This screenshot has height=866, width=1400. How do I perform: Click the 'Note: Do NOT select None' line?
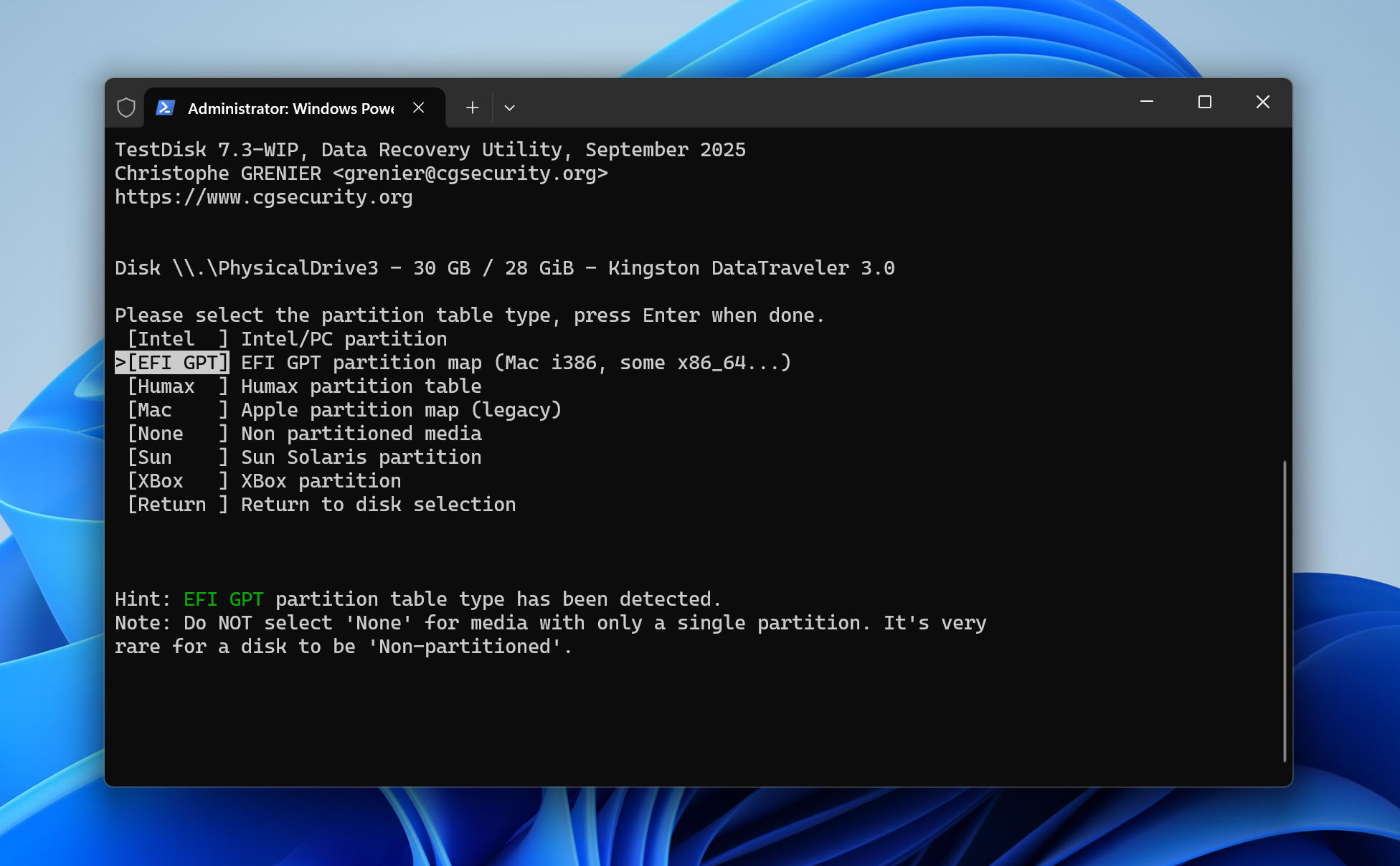pos(551,623)
